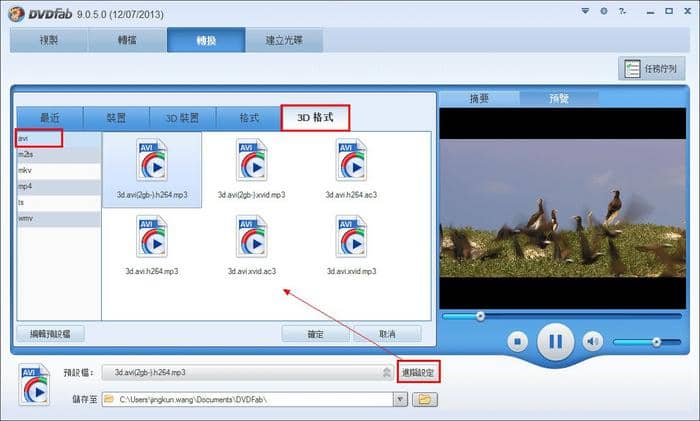Image resolution: width=700 pixels, height=421 pixels.
Task: Expand the preset profile chevron
Action: click(x=387, y=372)
